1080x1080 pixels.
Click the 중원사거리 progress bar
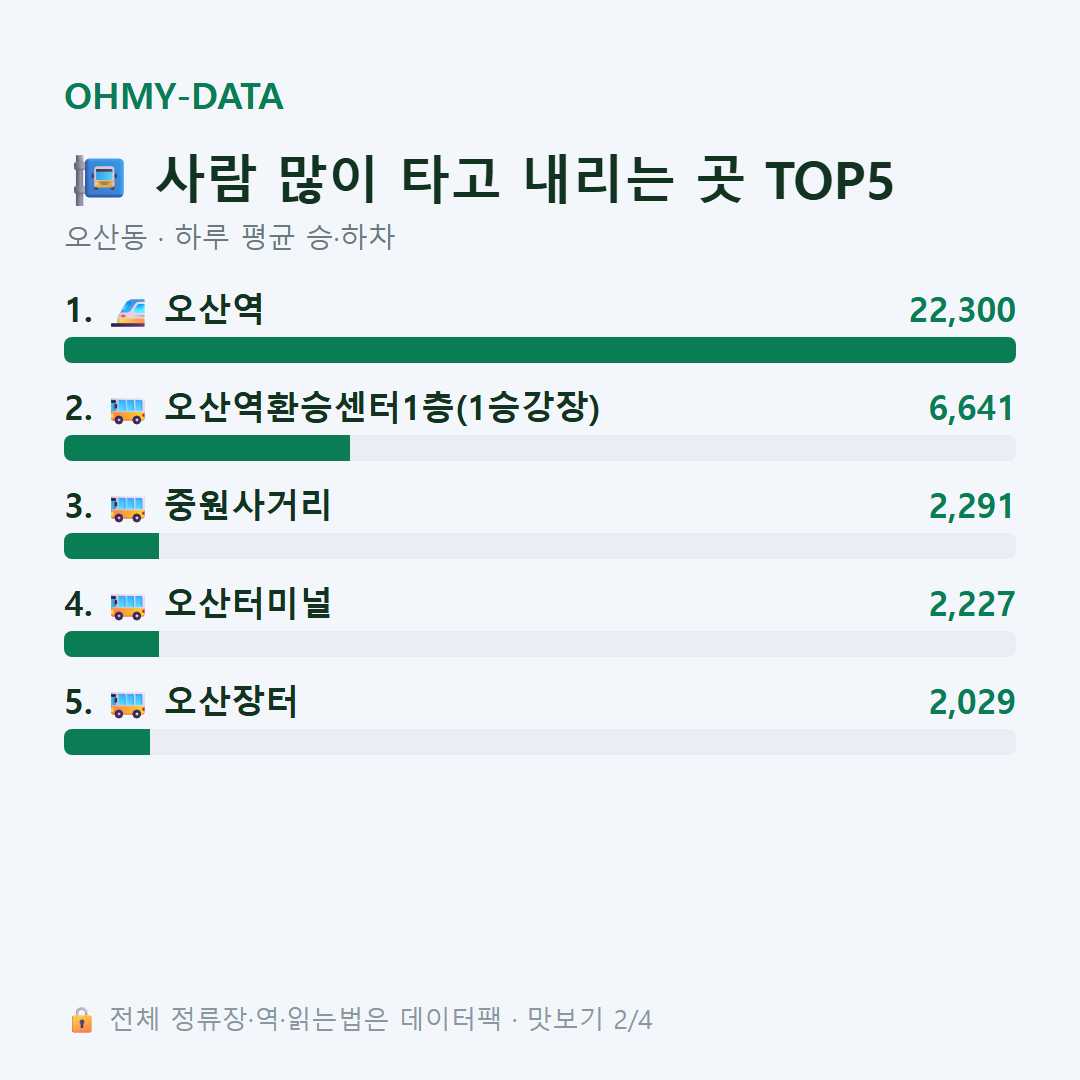540,546
